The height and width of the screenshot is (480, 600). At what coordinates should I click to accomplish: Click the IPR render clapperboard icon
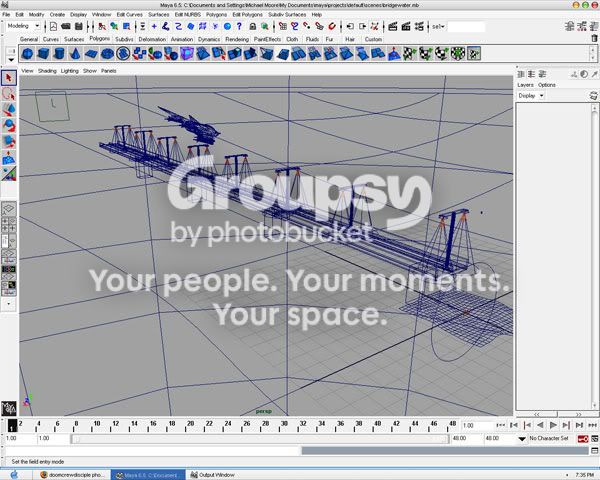tap(406, 26)
